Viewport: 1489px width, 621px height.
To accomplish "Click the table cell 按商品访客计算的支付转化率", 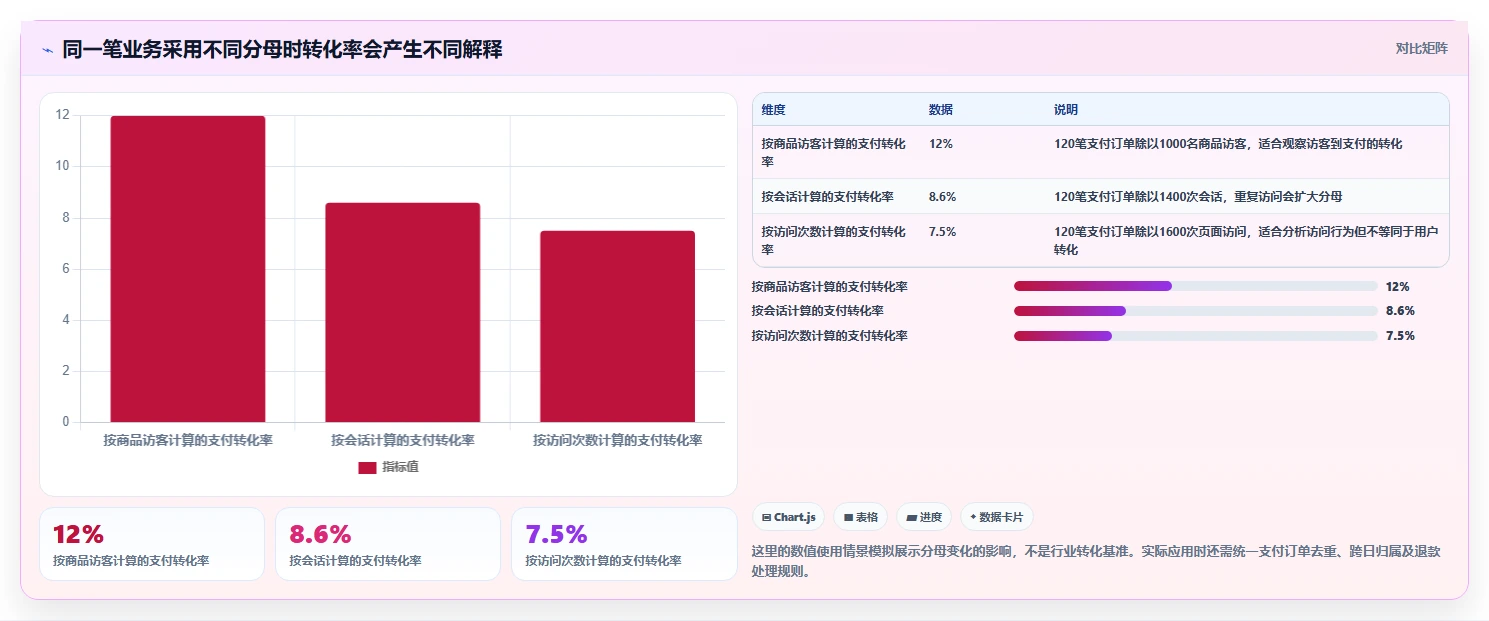I will click(834, 152).
